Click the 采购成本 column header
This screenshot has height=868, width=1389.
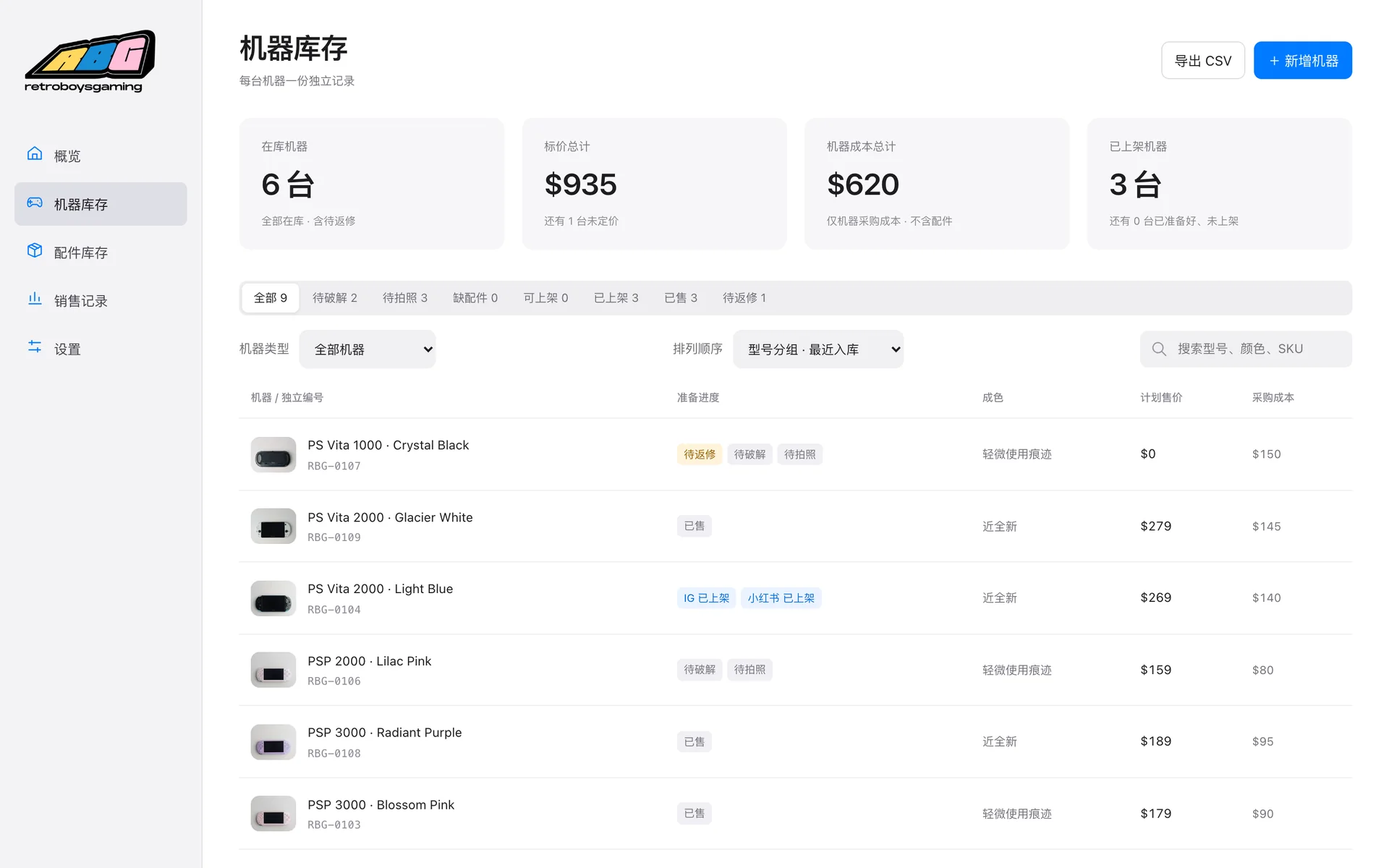point(1273,398)
